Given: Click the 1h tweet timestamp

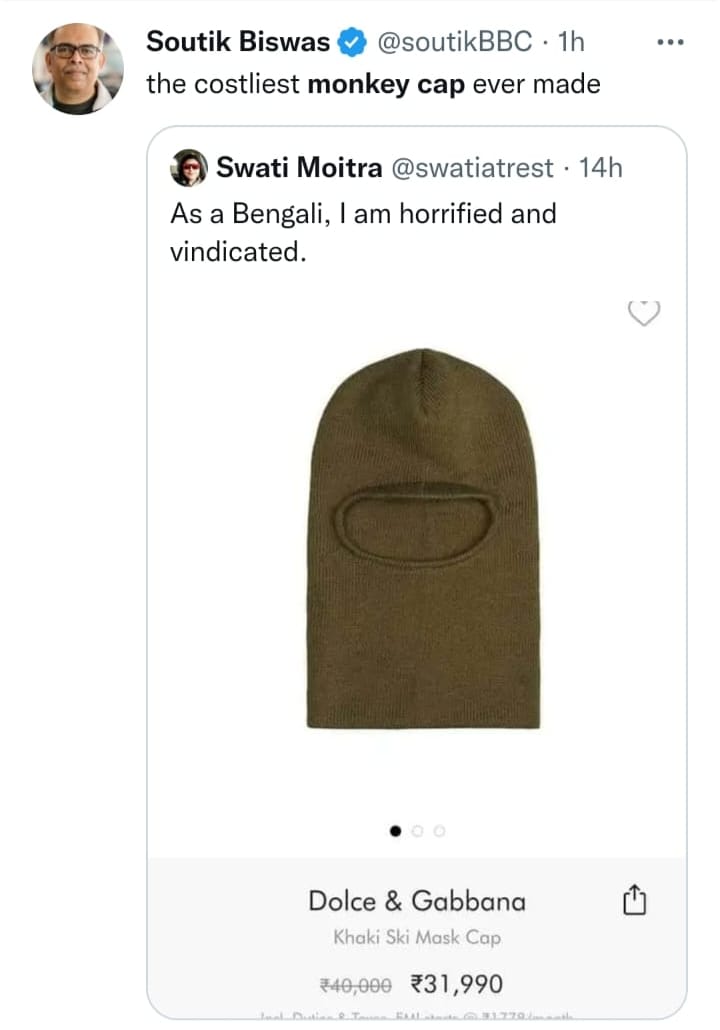Looking at the screenshot, I should tap(571, 42).
